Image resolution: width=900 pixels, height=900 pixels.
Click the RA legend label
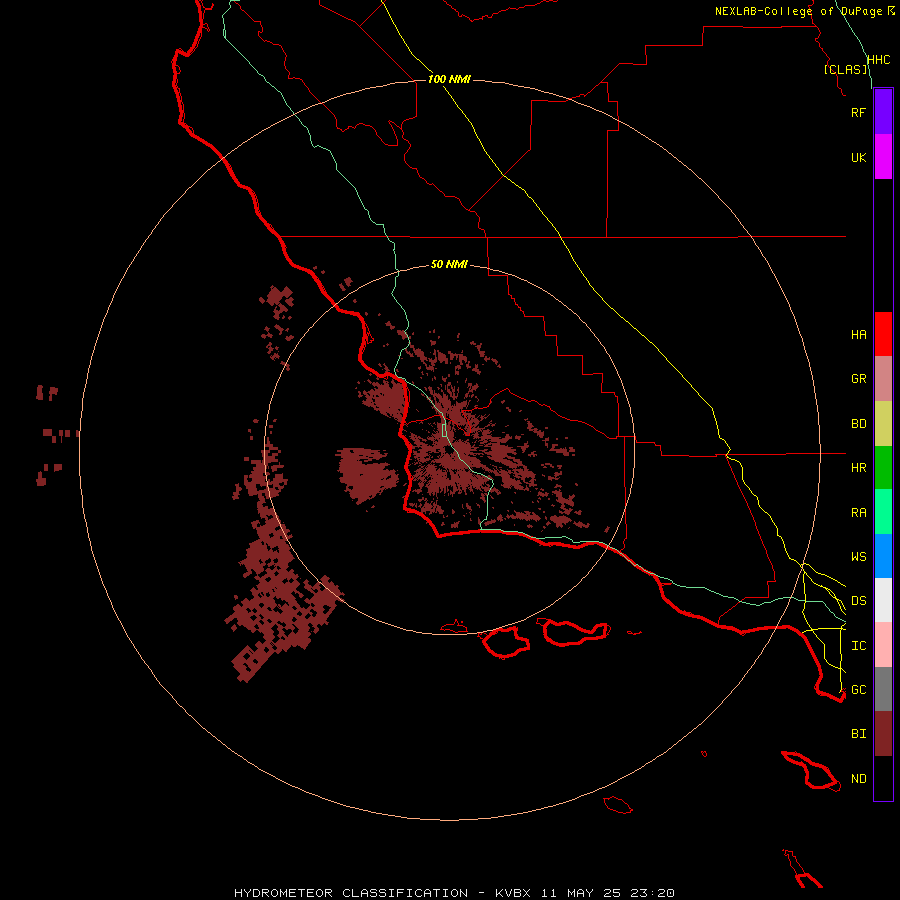pyautogui.click(x=859, y=513)
